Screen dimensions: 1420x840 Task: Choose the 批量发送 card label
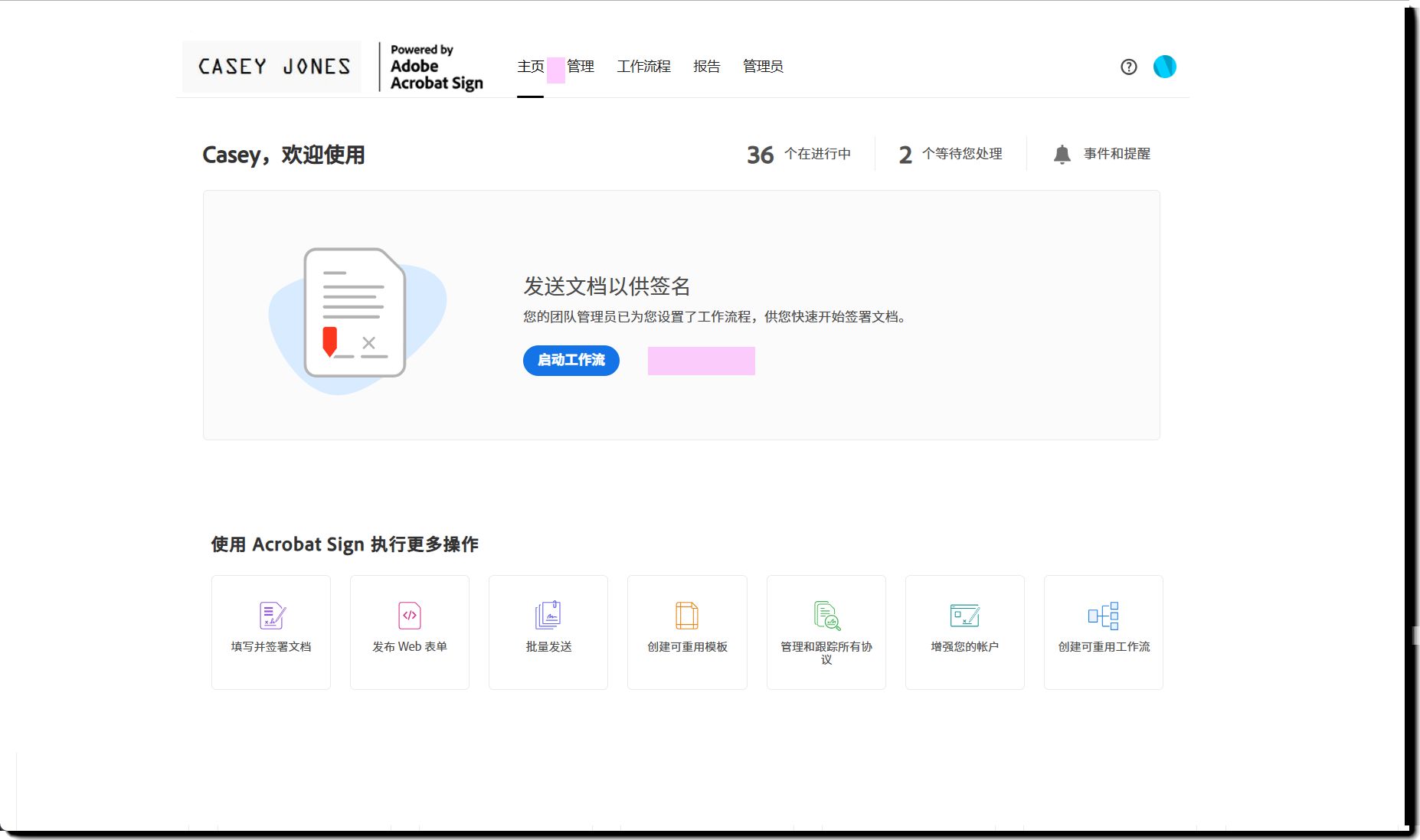click(548, 646)
